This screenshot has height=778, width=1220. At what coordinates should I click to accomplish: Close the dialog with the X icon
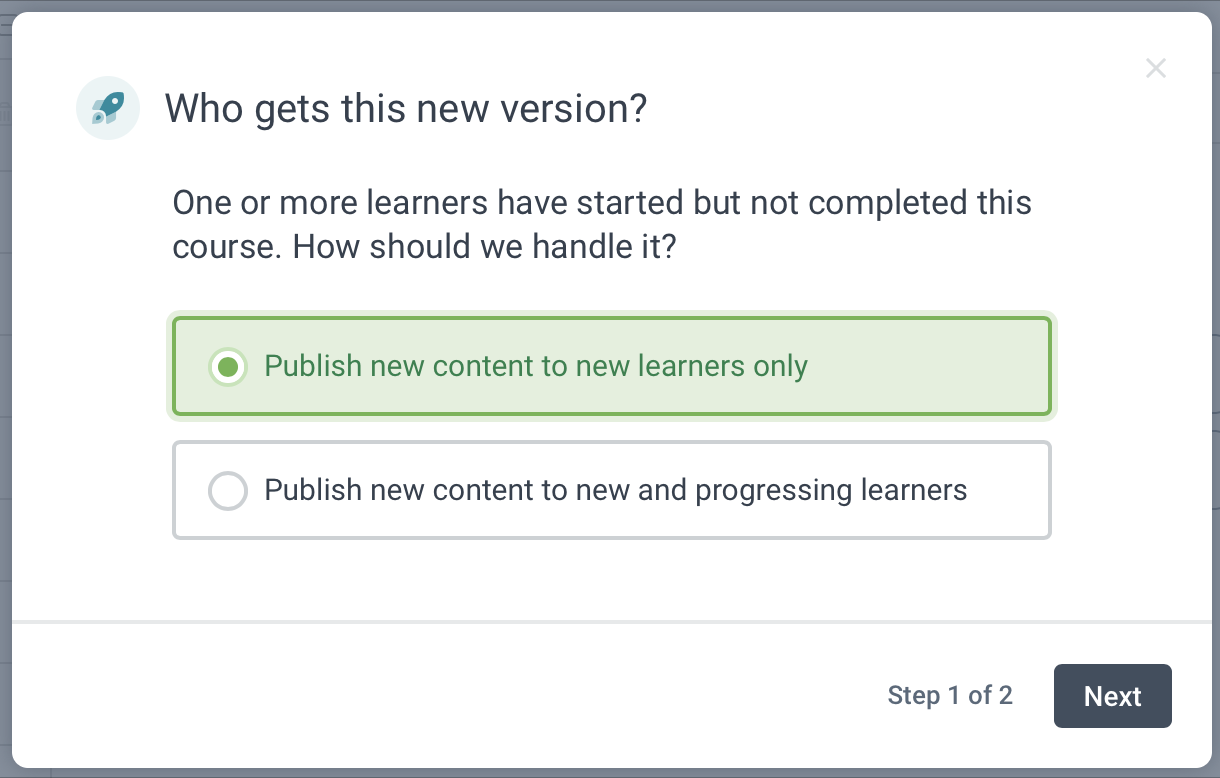[x=1156, y=69]
